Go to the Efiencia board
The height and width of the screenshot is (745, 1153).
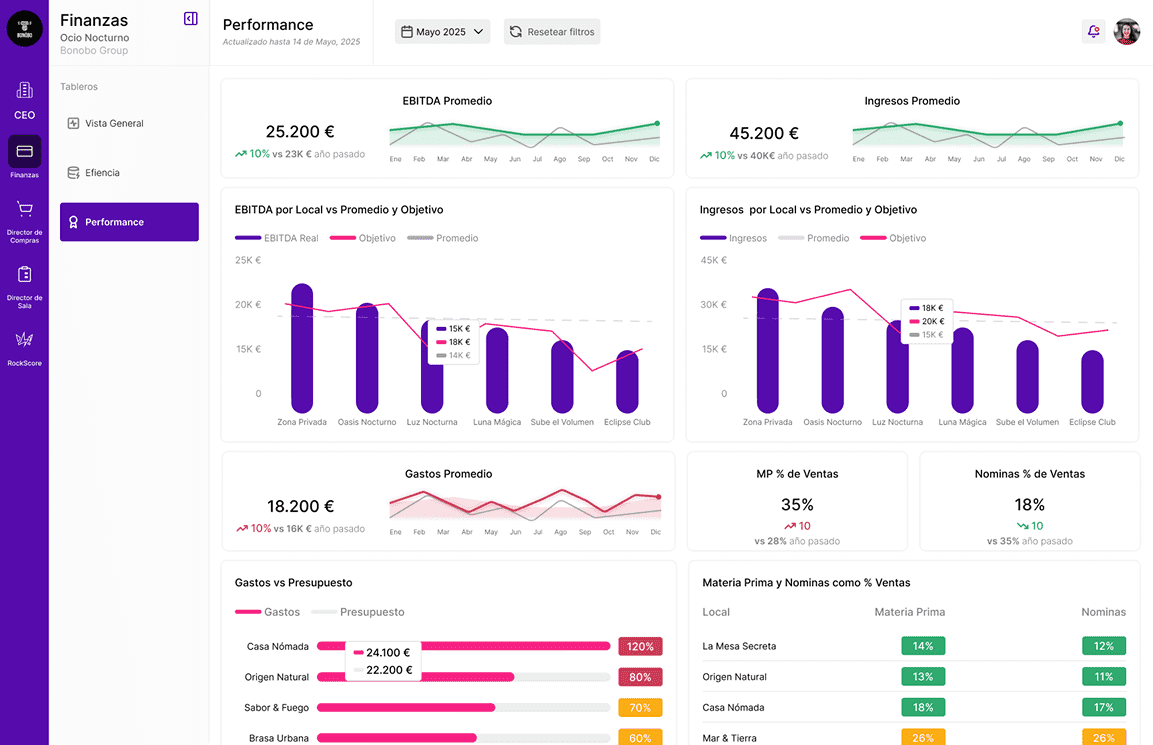(x=102, y=173)
